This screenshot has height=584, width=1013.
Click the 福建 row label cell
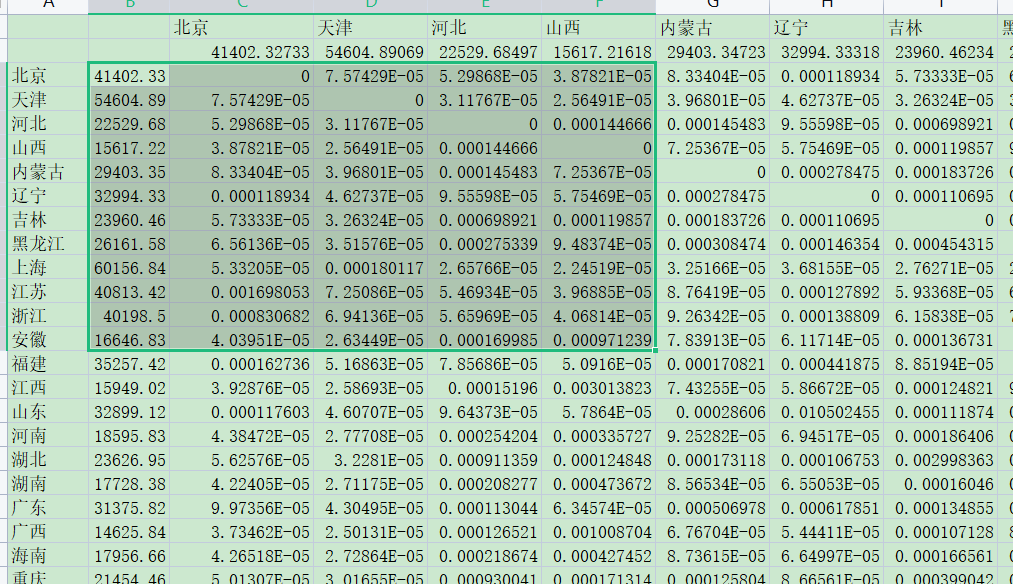coord(48,364)
